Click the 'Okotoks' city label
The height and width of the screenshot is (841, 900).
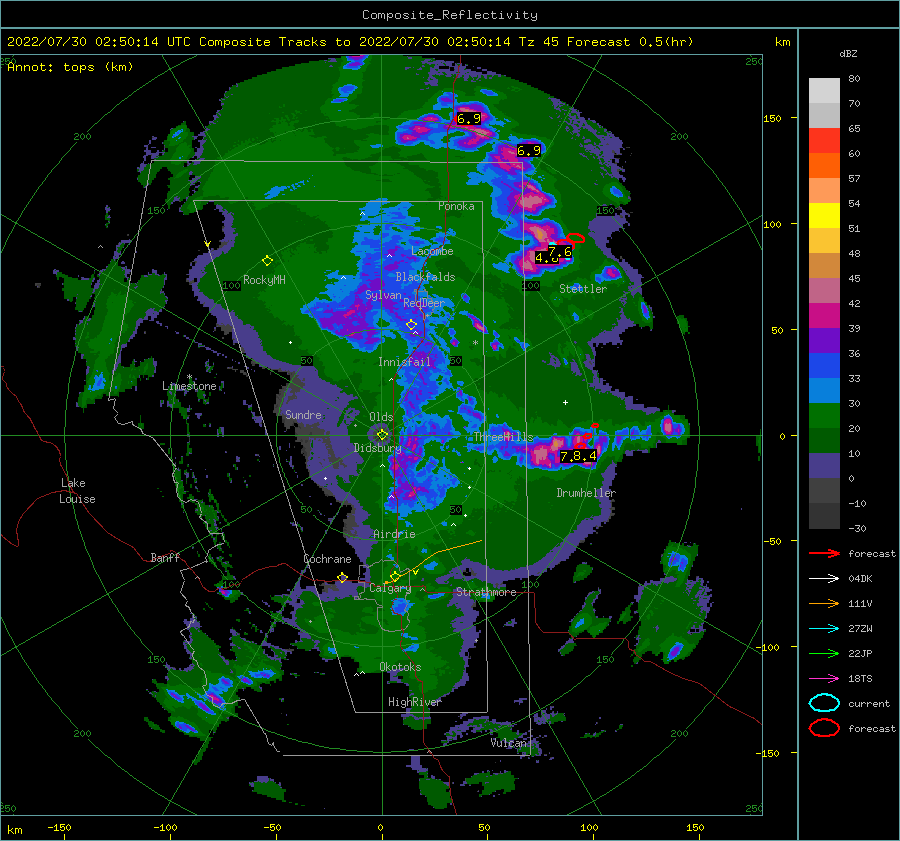pyautogui.click(x=400, y=667)
